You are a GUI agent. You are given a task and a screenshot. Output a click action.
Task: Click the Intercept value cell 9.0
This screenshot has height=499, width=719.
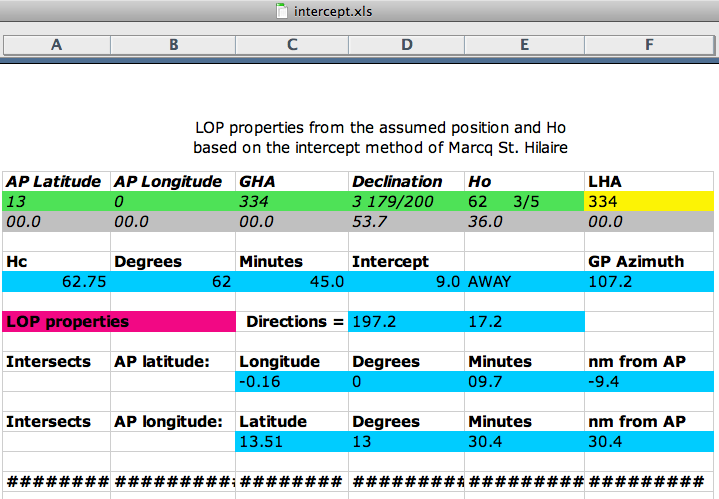pyautogui.click(x=406, y=281)
